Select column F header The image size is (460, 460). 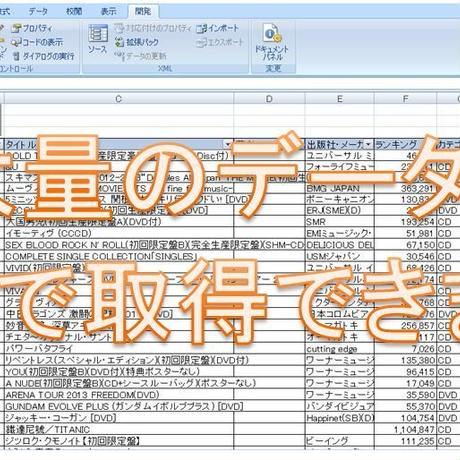pyautogui.click(x=405, y=99)
